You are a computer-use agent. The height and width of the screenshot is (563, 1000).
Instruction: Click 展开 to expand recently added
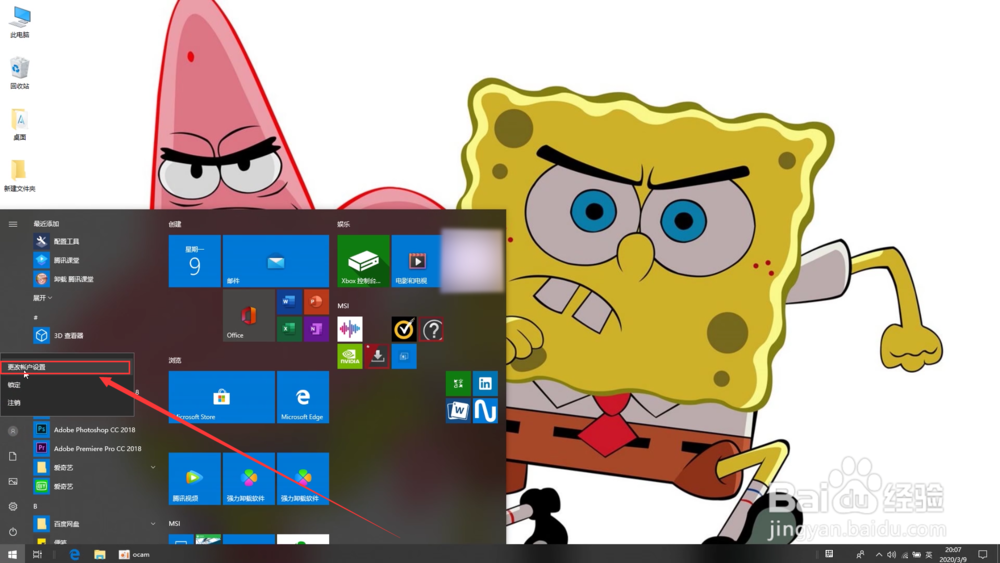click(43, 298)
